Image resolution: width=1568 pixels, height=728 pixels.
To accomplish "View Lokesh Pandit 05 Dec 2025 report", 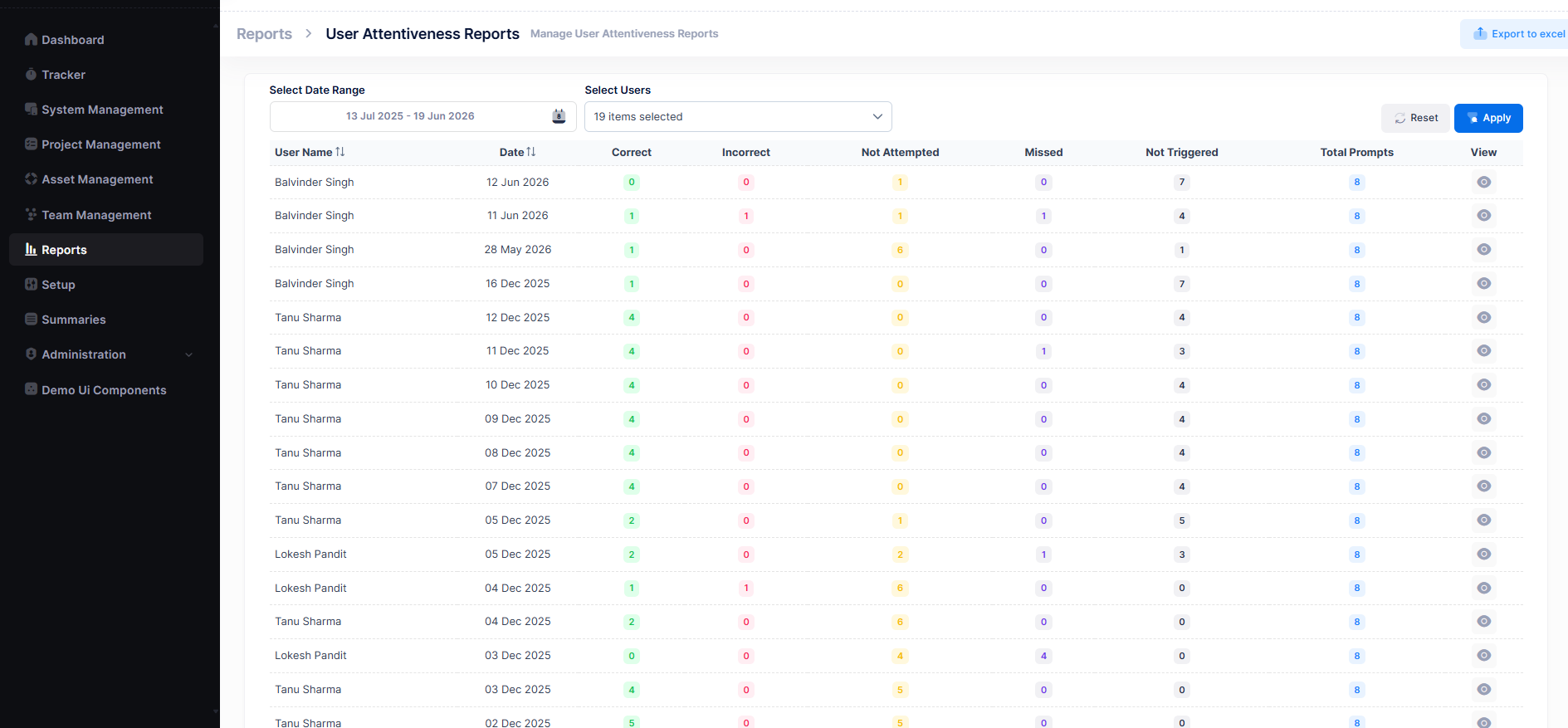I will tap(1484, 555).
